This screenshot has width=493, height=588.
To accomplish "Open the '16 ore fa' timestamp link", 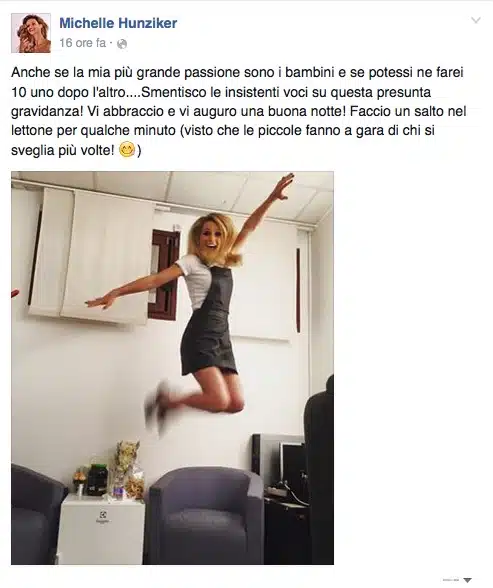I will 82,43.
